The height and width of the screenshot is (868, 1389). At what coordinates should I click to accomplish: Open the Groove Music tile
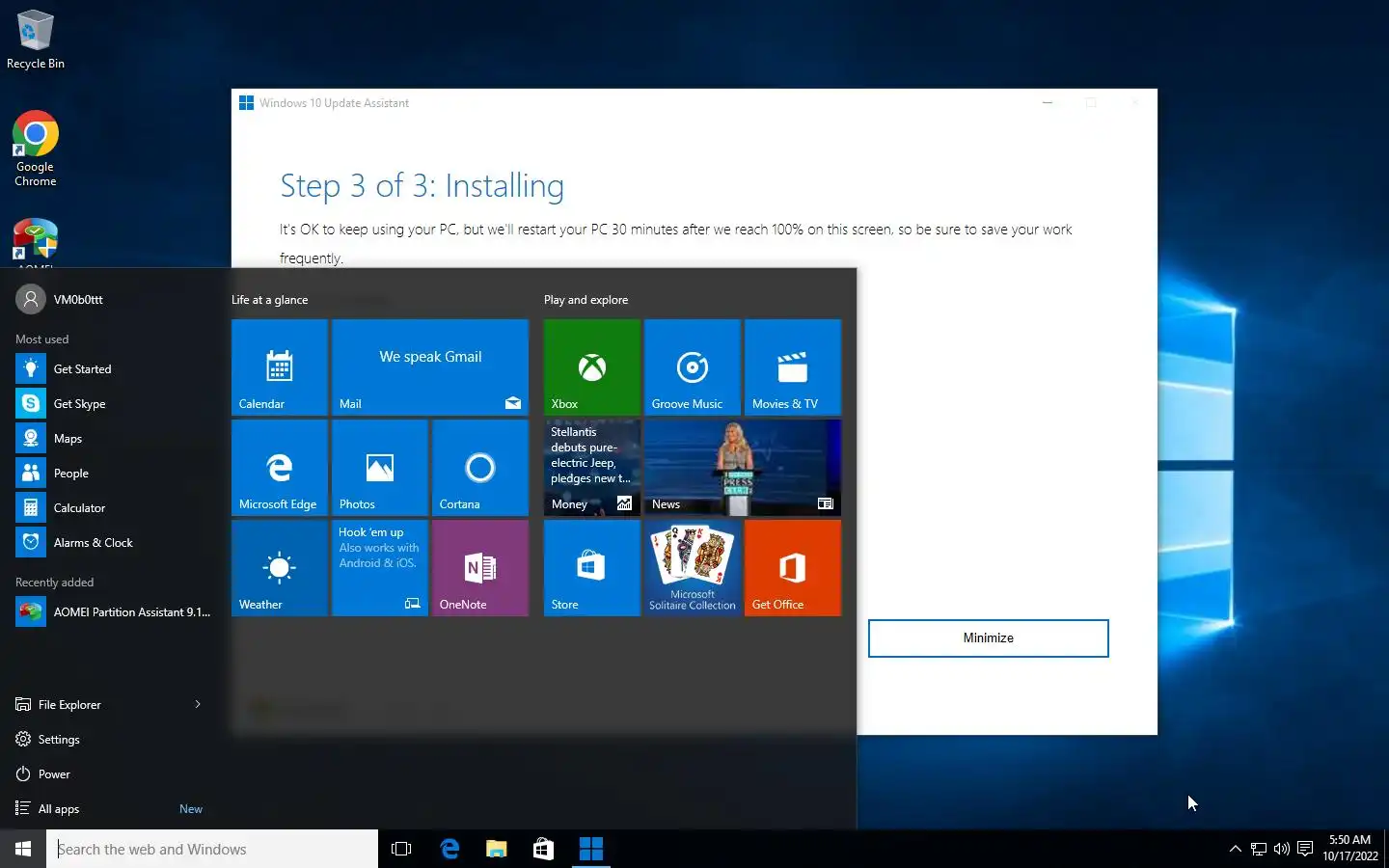(x=693, y=367)
